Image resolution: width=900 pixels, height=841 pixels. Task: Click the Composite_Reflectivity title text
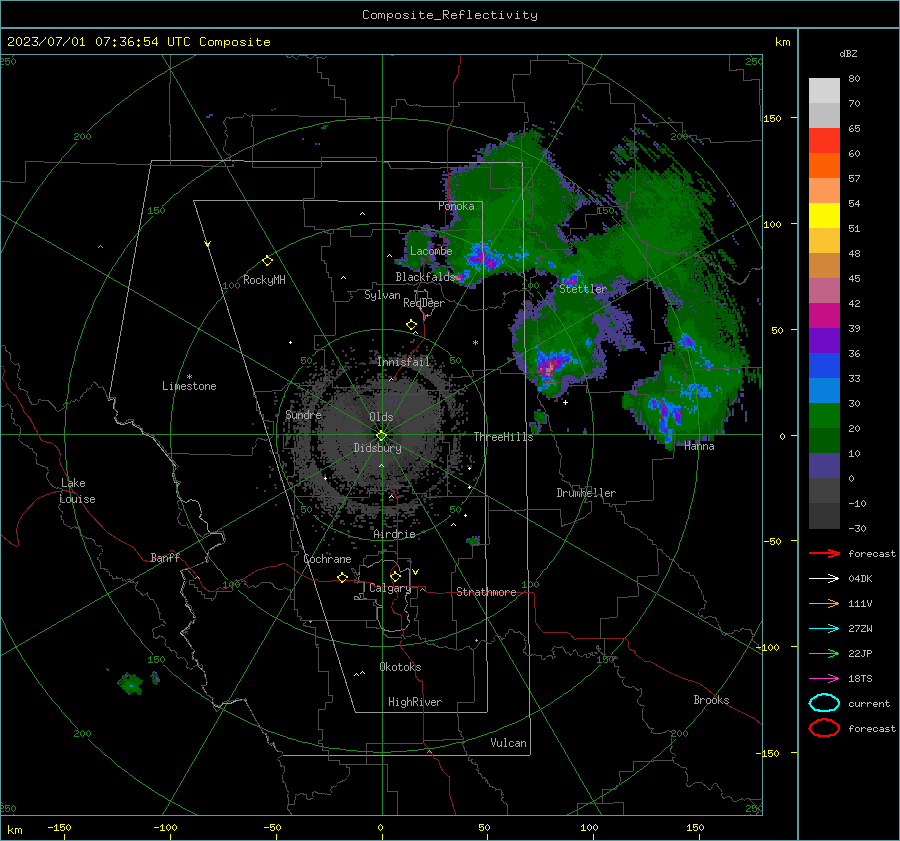coord(450,15)
